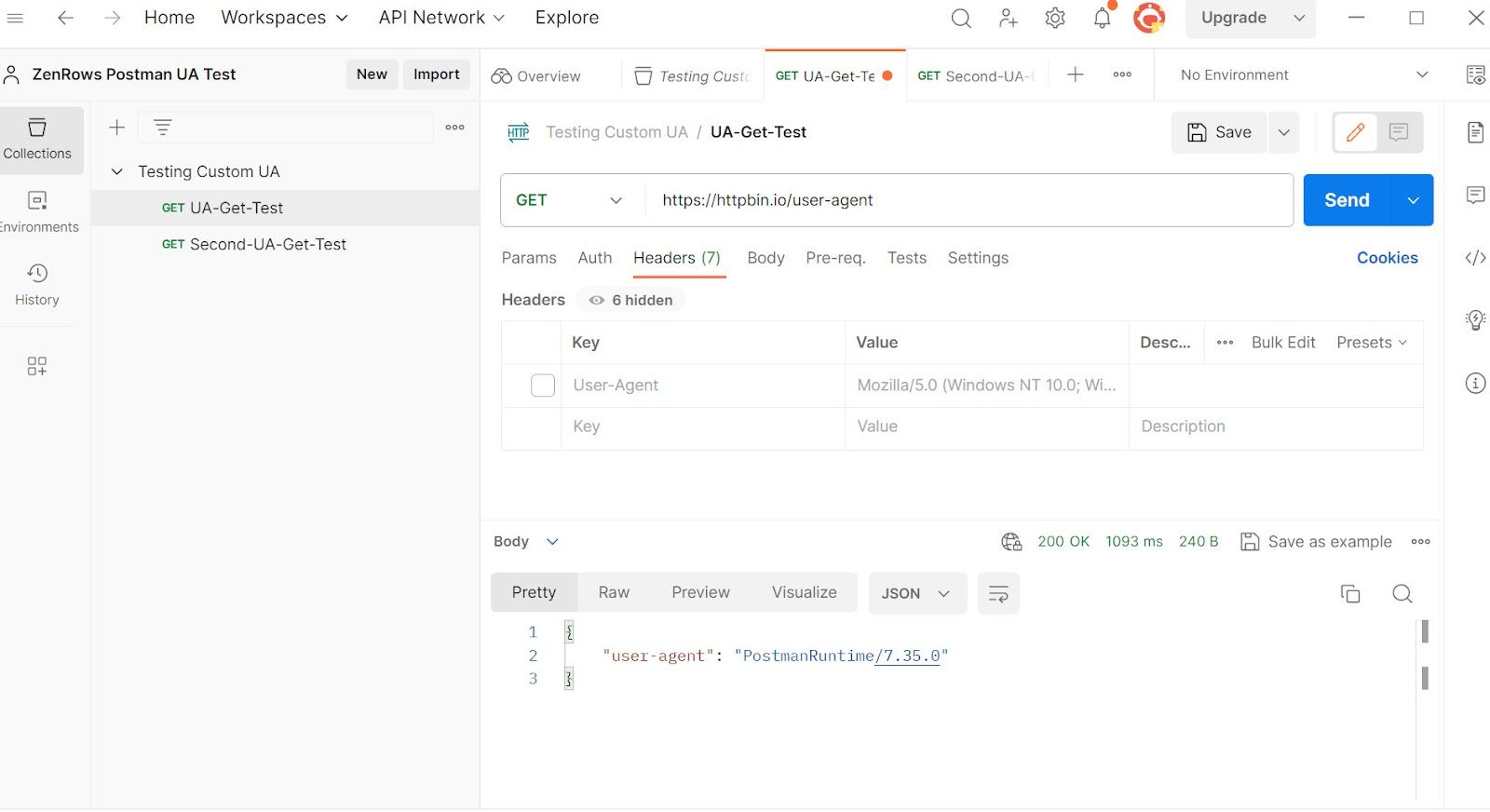Screen dimensions: 1490x812
Task: Open comments icon in right sidebar
Action: tap(1475, 195)
